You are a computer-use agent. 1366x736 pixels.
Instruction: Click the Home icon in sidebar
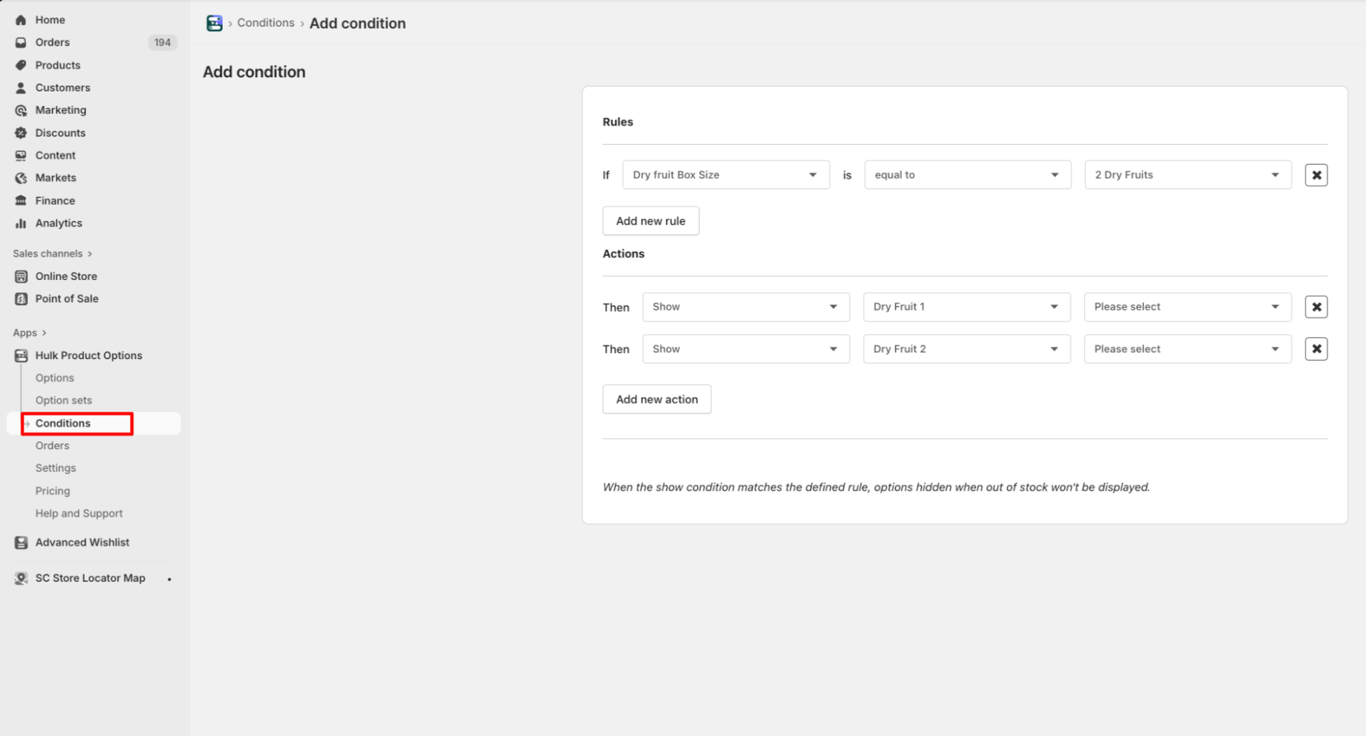pos(21,20)
